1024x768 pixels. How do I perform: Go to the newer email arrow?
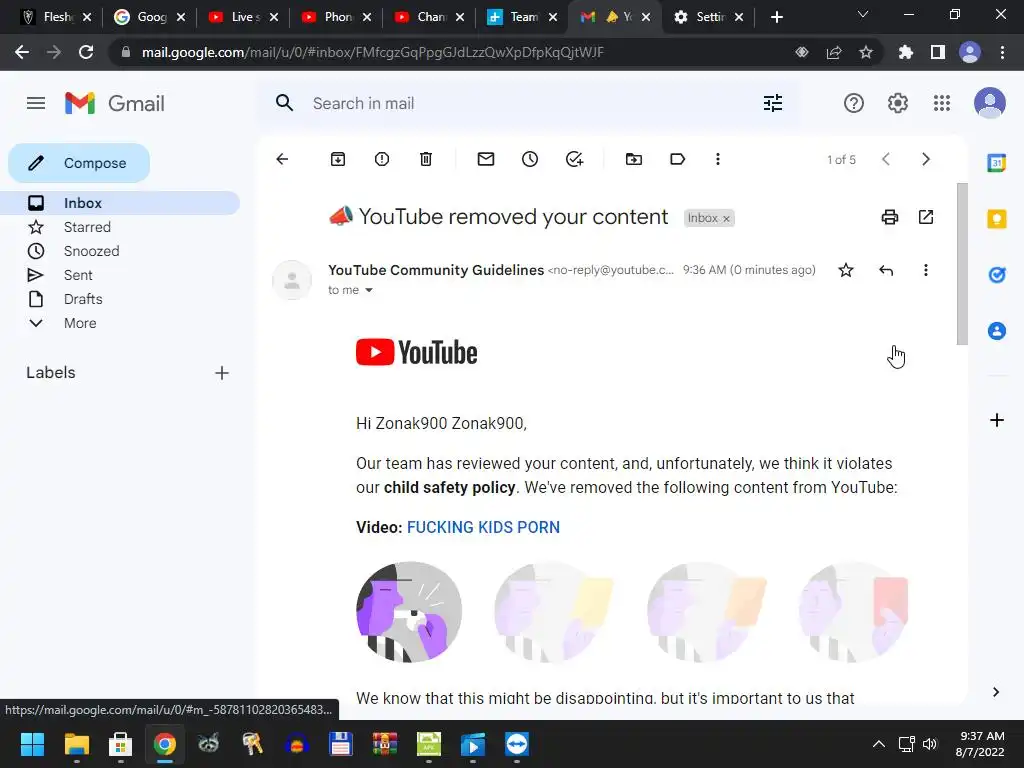(x=886, y=159)
